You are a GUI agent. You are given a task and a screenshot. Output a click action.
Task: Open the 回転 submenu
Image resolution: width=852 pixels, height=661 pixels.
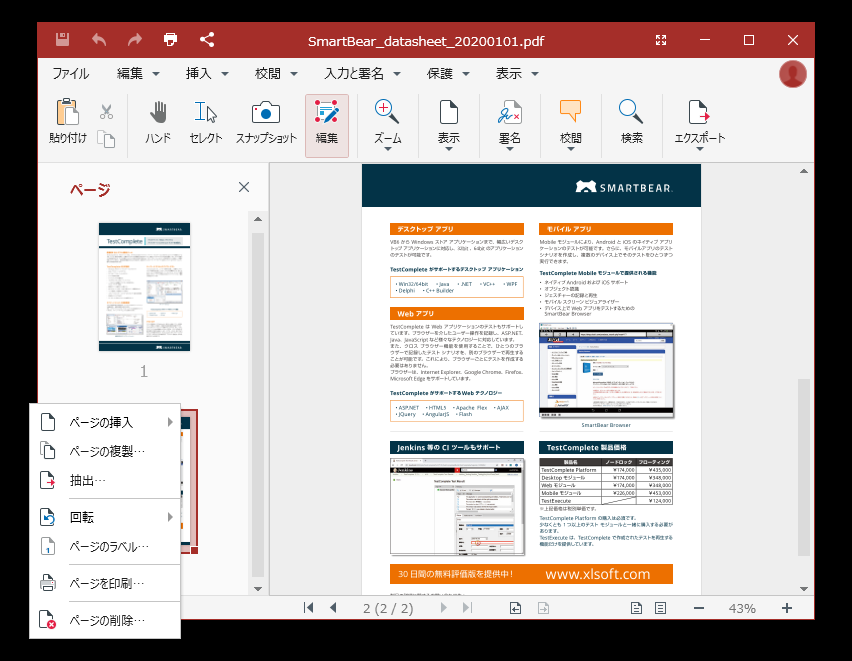click(105, 517)
